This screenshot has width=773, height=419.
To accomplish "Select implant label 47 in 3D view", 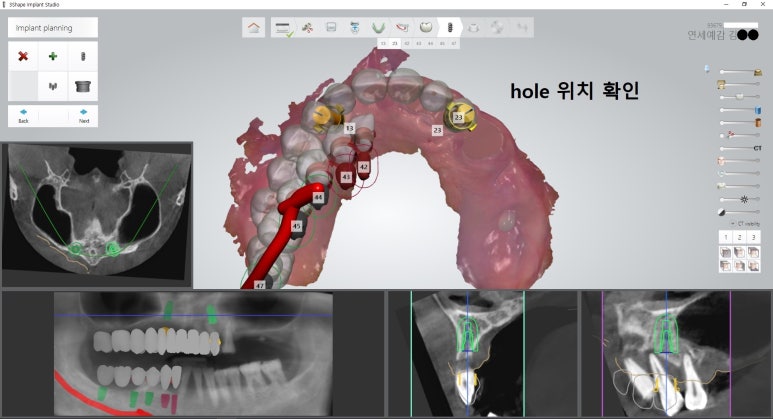I will (x=260, y=285).
